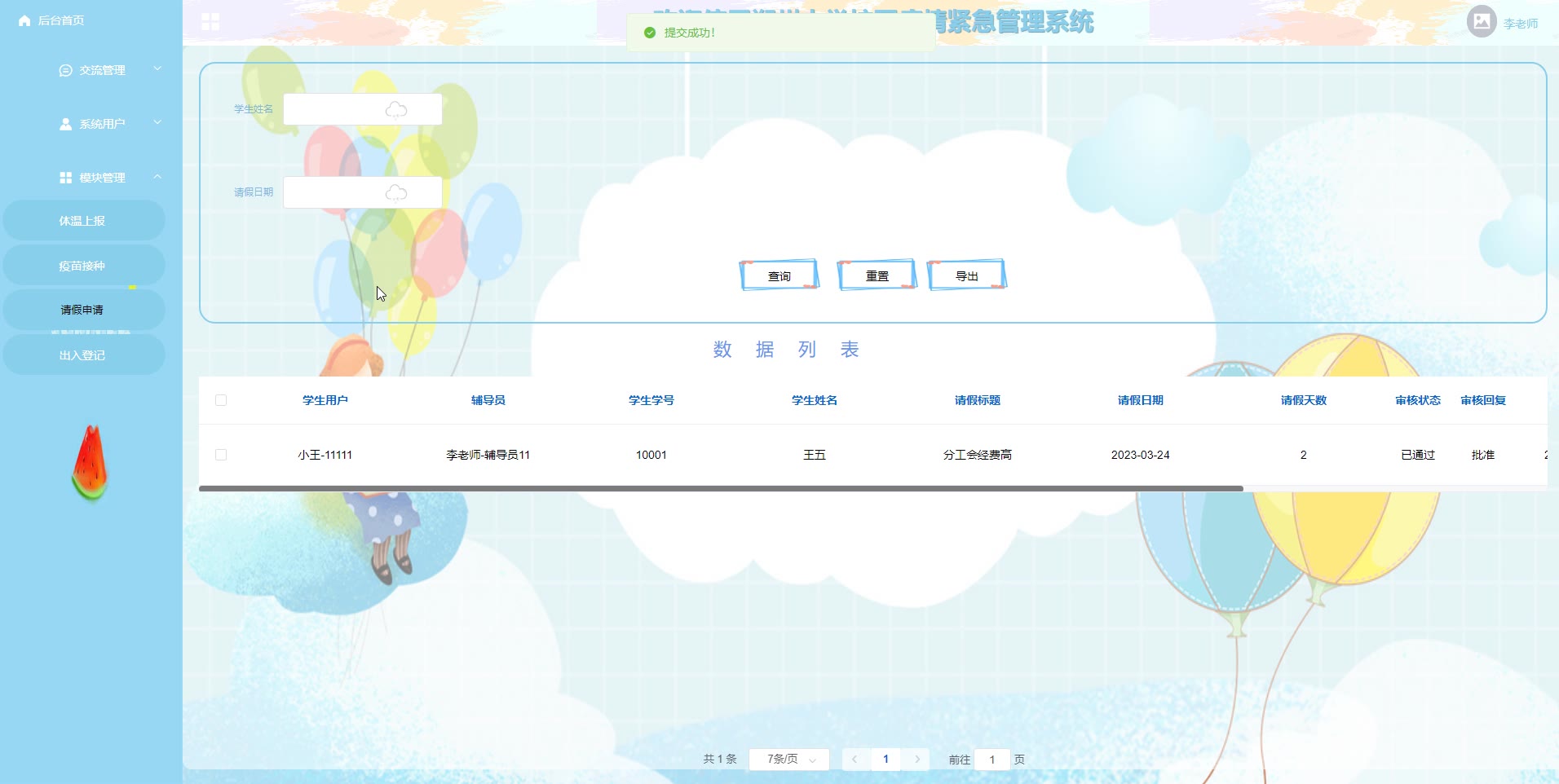Screen dimensions: 1559x784
Task: Click the 查询 search button
Action: coord(779,275)
